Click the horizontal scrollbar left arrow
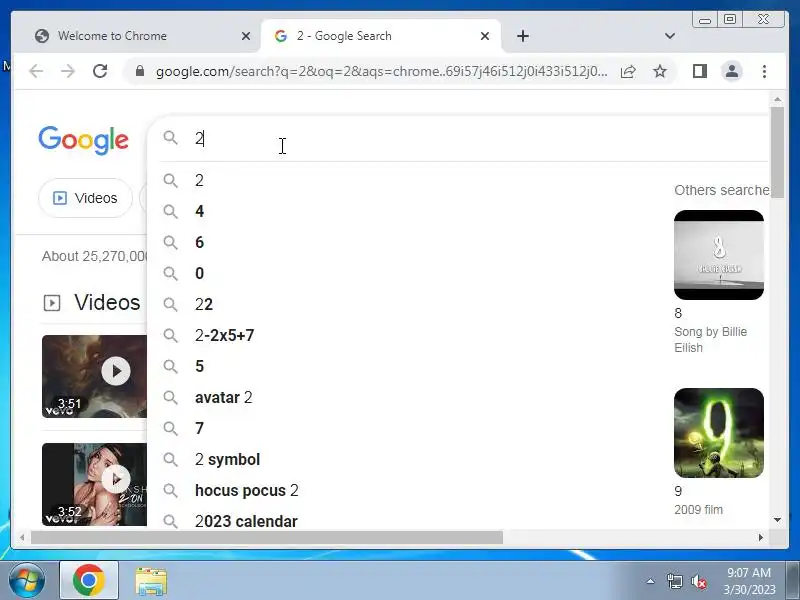Viewport: 800px width, 600px height. pos(22,537)
